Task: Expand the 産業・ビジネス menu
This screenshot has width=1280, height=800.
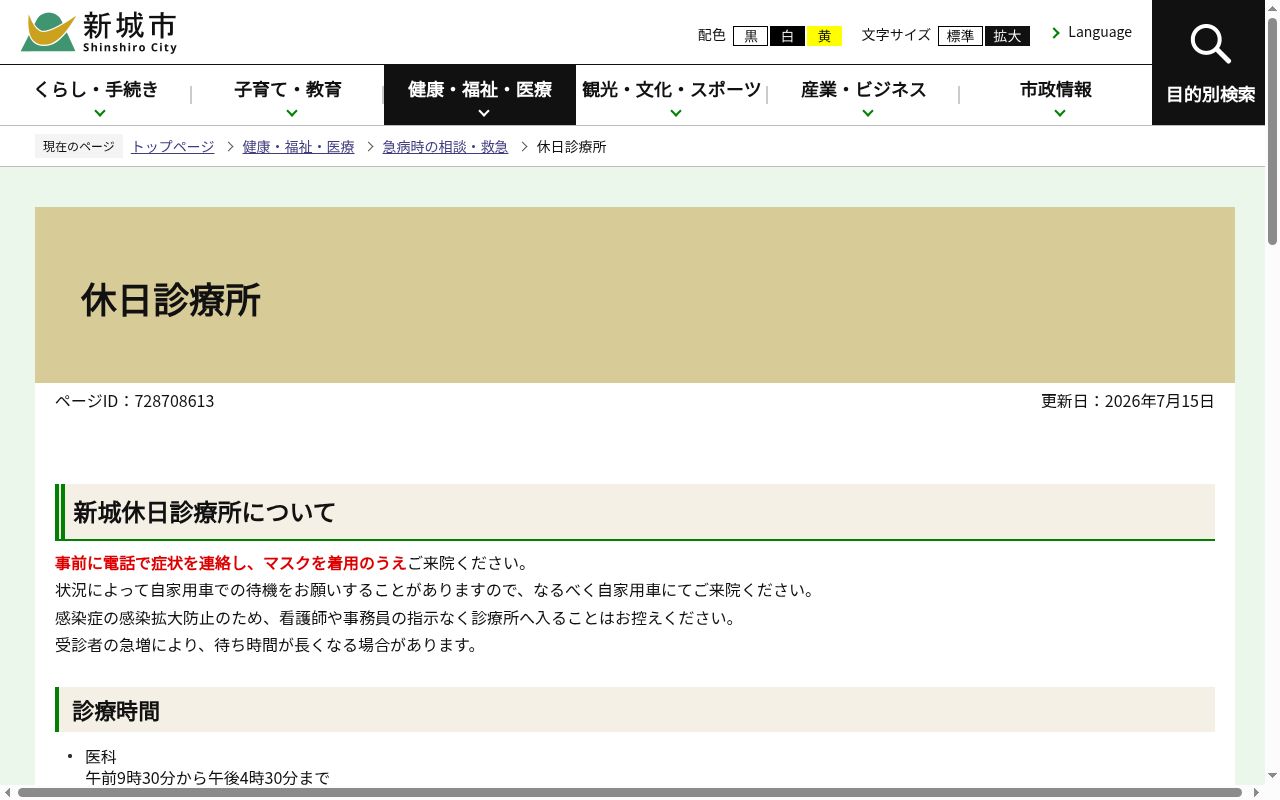Action: 864,95
